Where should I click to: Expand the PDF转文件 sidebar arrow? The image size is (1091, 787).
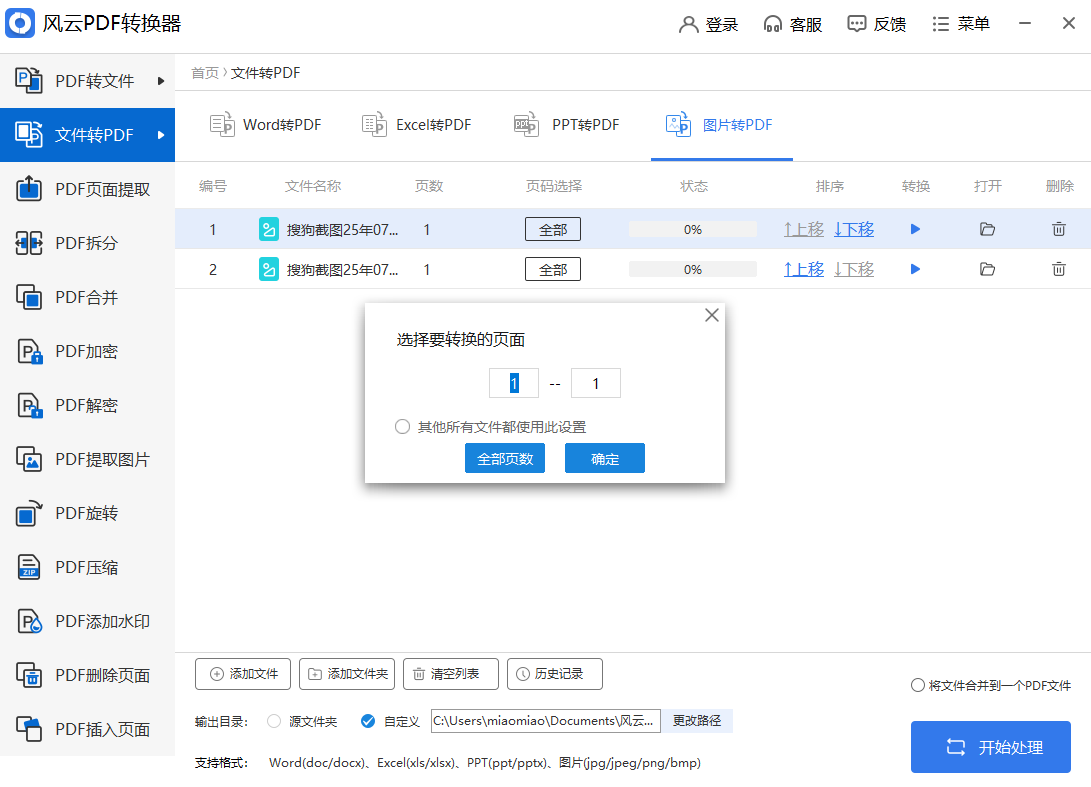(x=161, y=81)
